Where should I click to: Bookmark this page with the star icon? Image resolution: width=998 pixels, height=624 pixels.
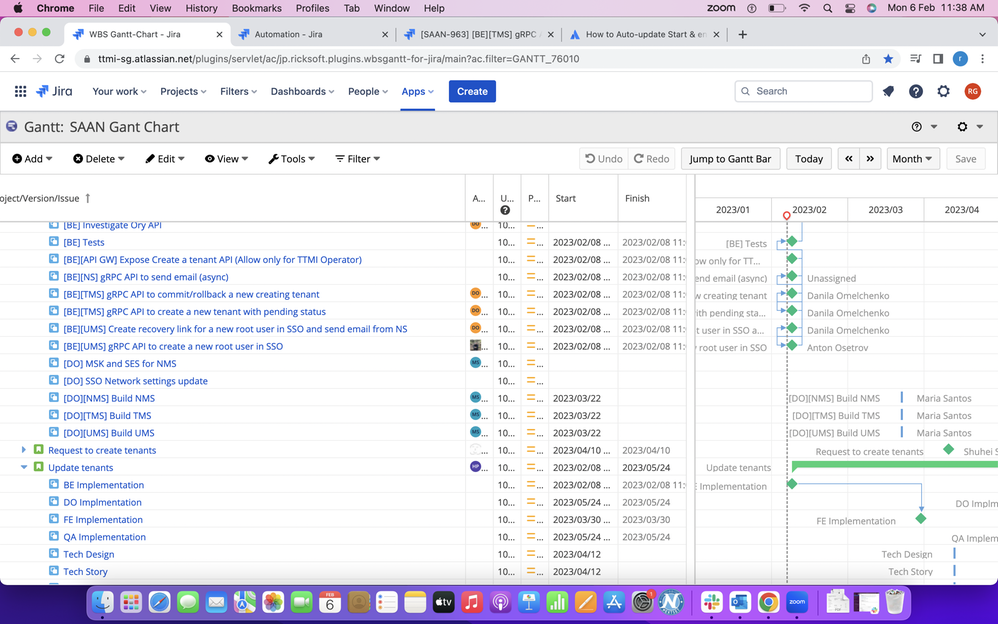click(888, 59)
